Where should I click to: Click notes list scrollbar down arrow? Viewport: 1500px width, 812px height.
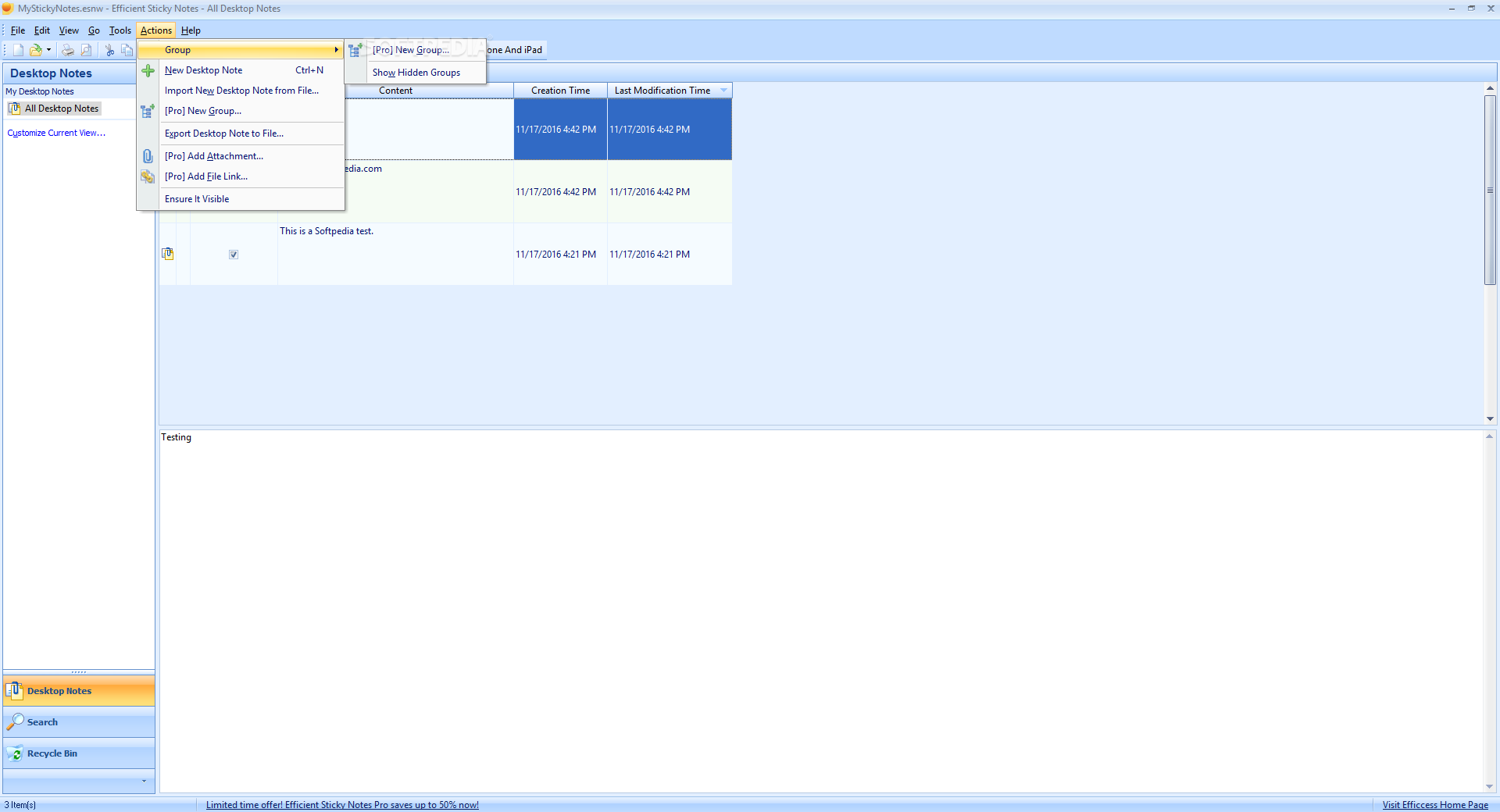1490,419
